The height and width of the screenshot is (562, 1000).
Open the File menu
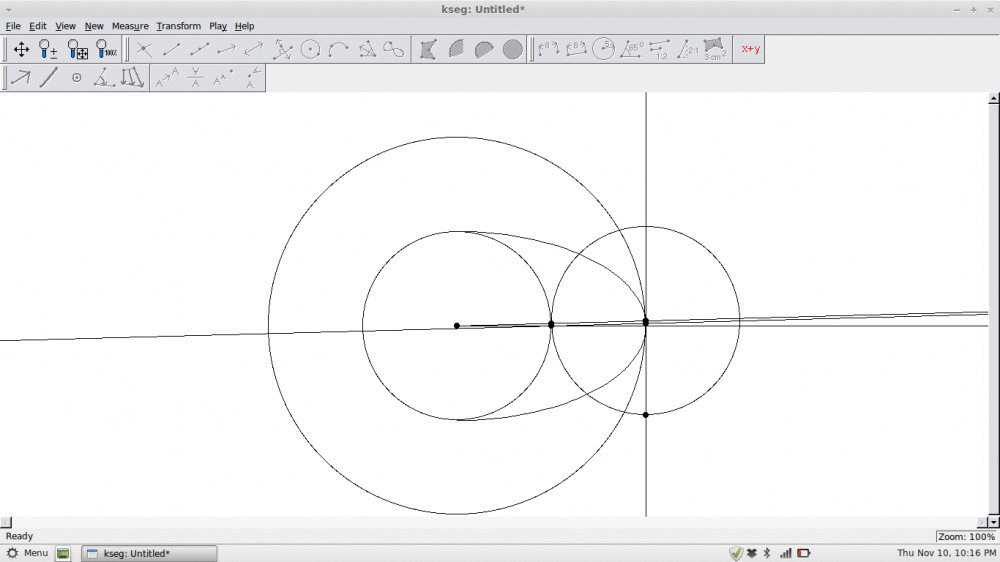tap(13, 26)
